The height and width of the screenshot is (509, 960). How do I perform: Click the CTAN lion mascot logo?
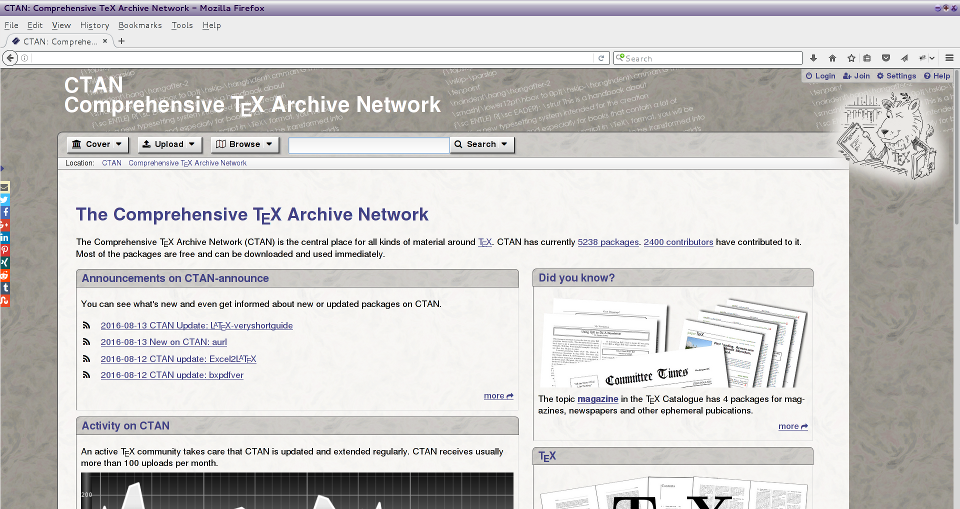[888, 135]
